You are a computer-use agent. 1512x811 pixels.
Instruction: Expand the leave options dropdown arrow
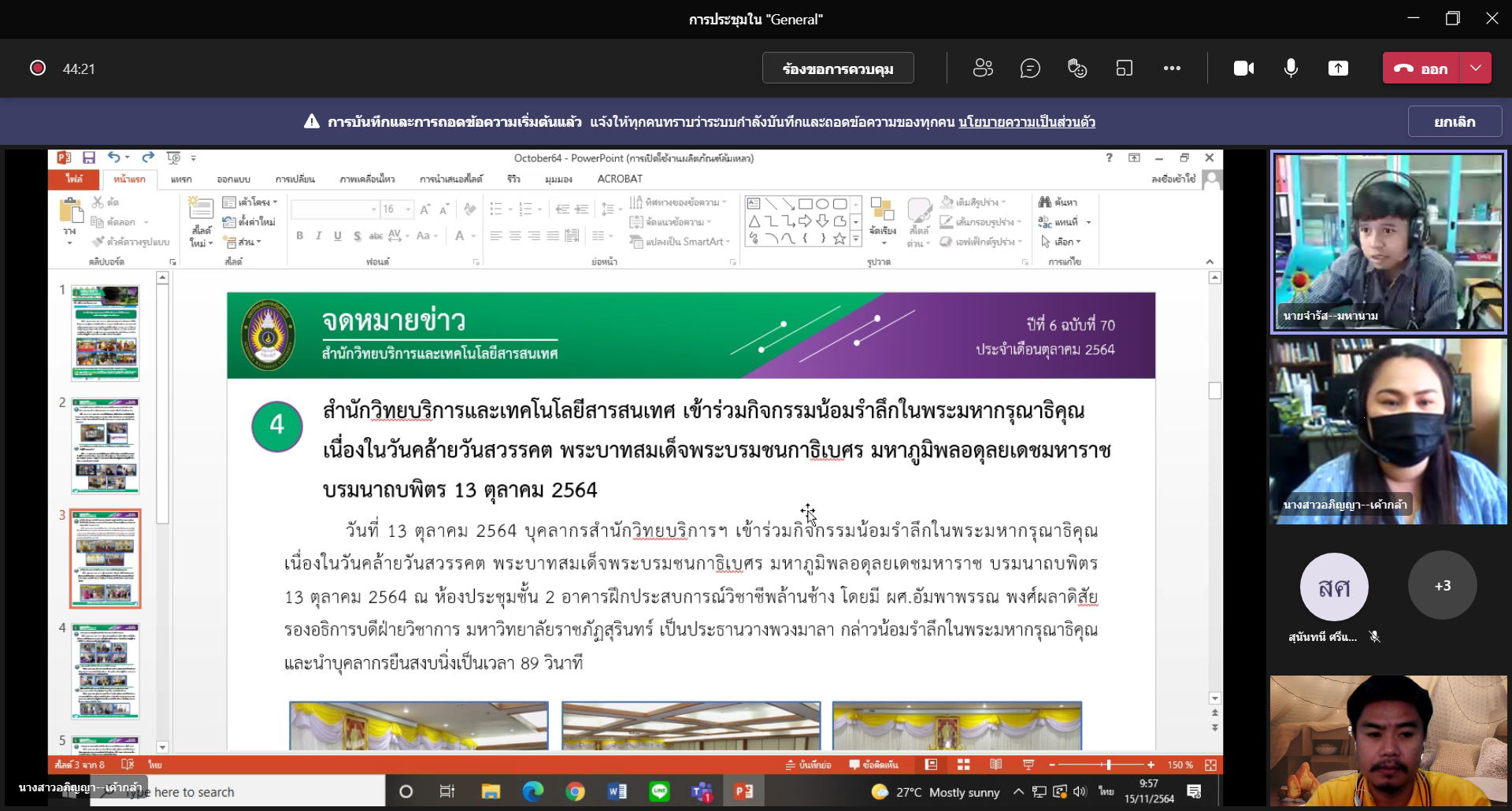[x=1476, y=69]
